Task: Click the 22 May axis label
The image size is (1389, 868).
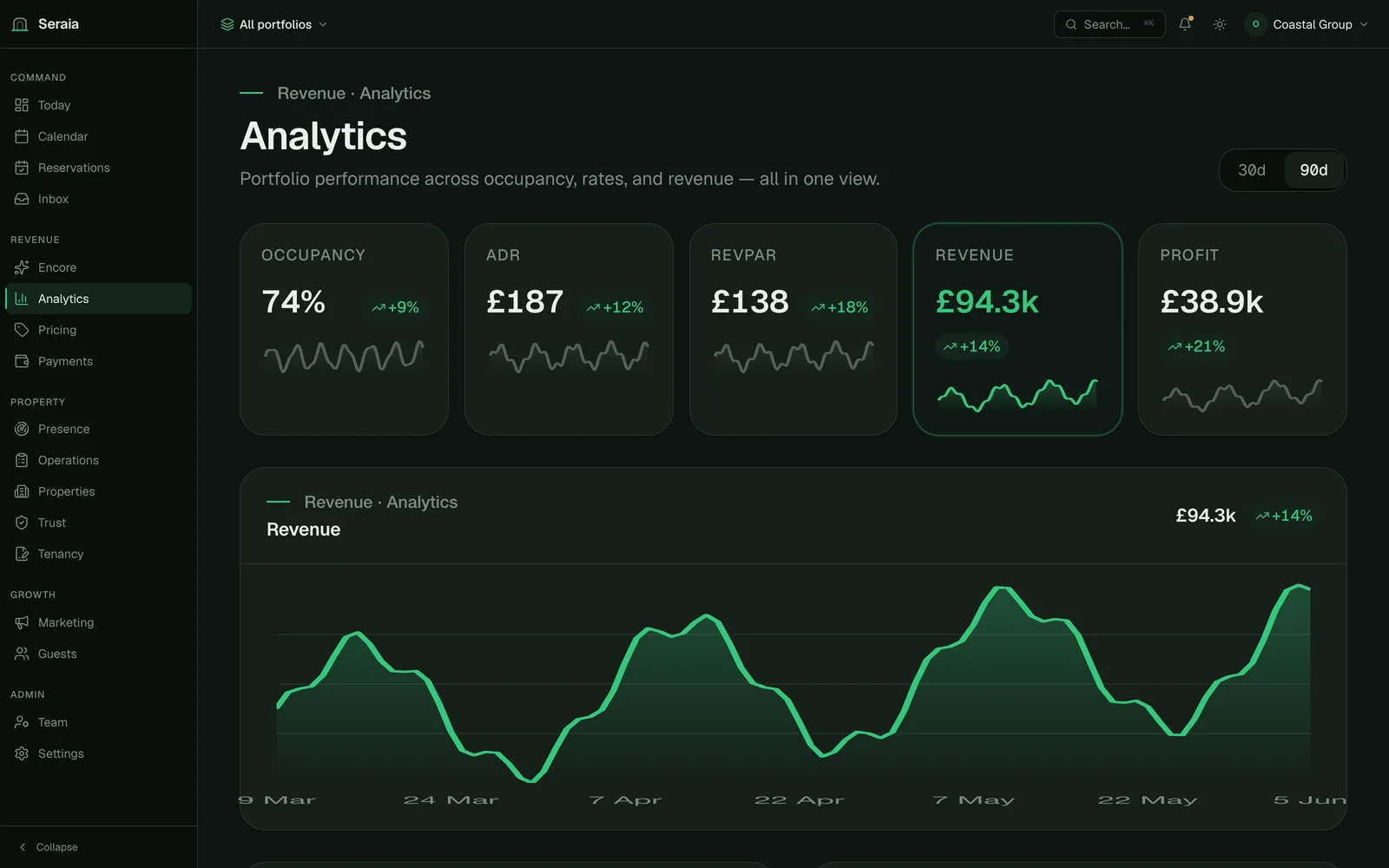Action: [1148, 800]
